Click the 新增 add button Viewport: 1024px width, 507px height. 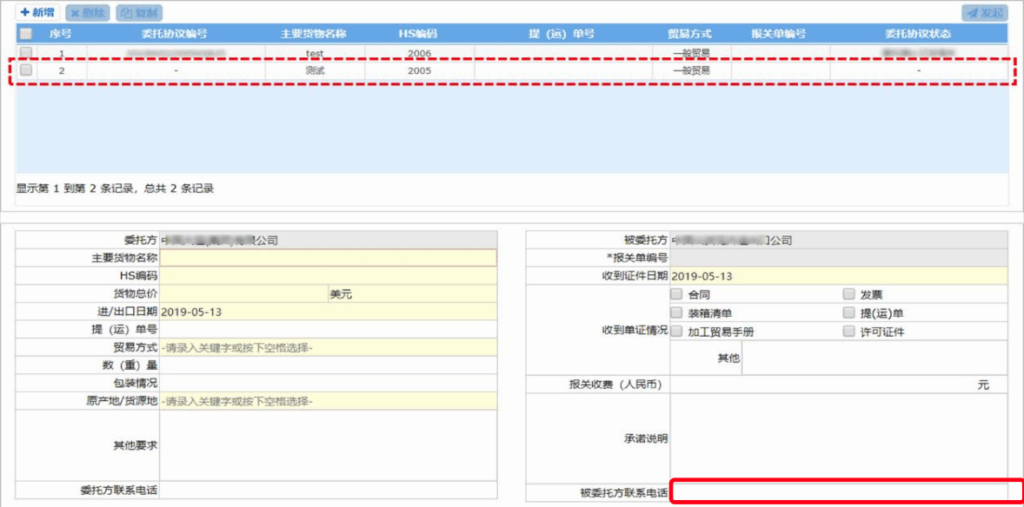click(x=38, y=12)
